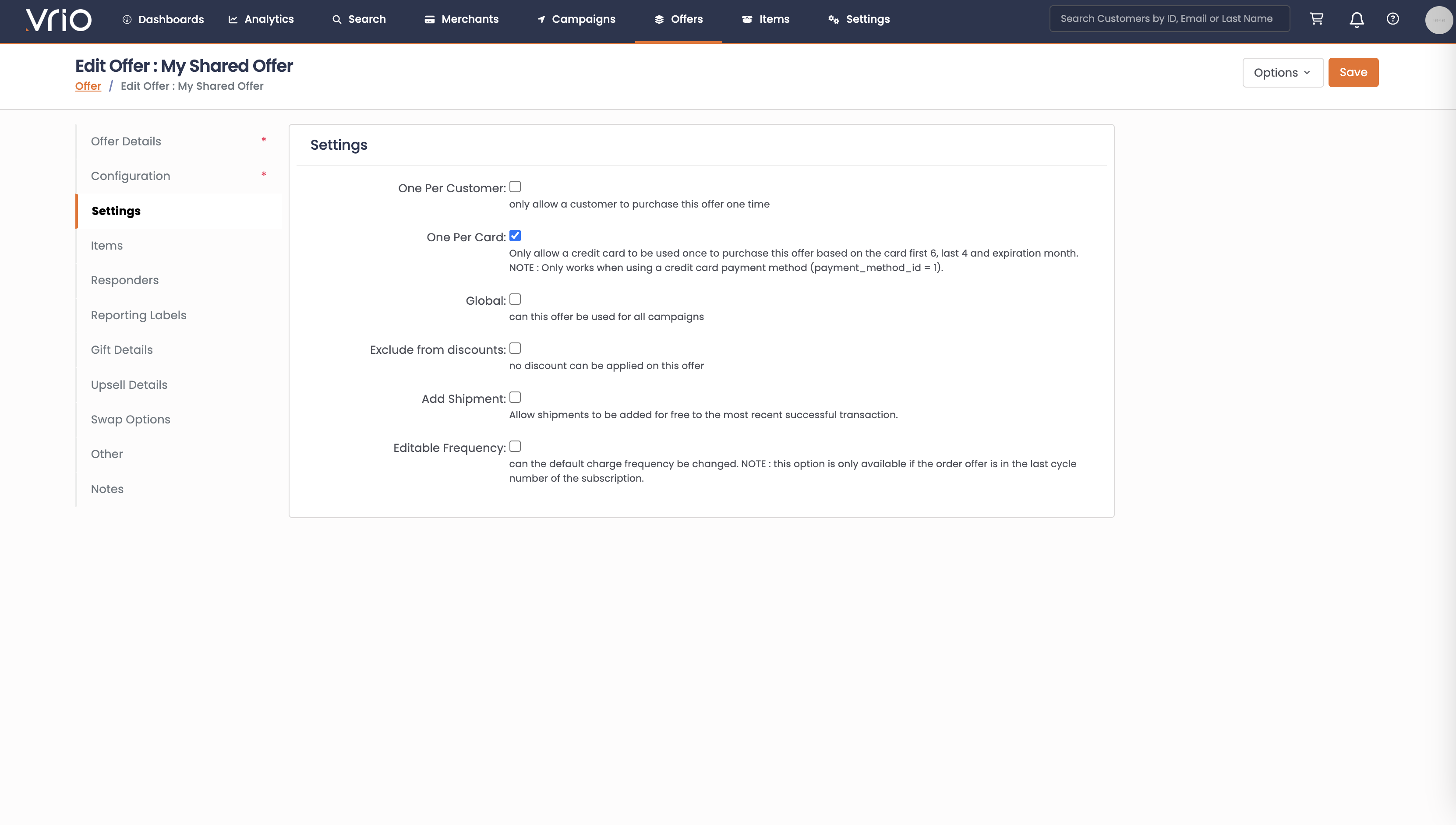Open Settings in the top navigation bar
1456x825 pixels.
coord(859,19)
